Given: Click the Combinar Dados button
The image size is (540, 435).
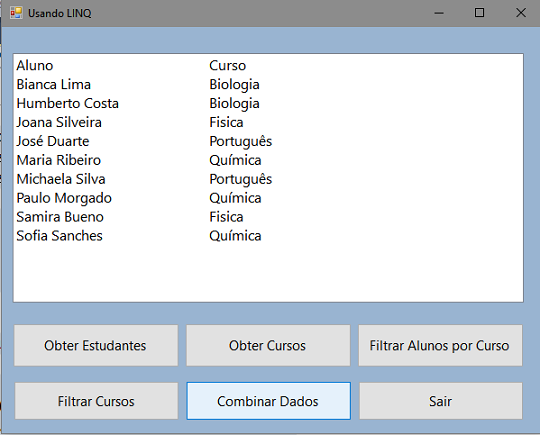Looking at the screenshot, I should 268,401.
